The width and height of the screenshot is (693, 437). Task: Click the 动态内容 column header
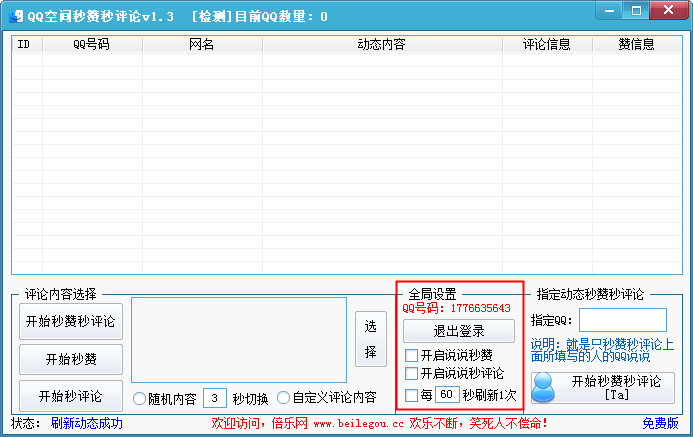coord(382,44)
